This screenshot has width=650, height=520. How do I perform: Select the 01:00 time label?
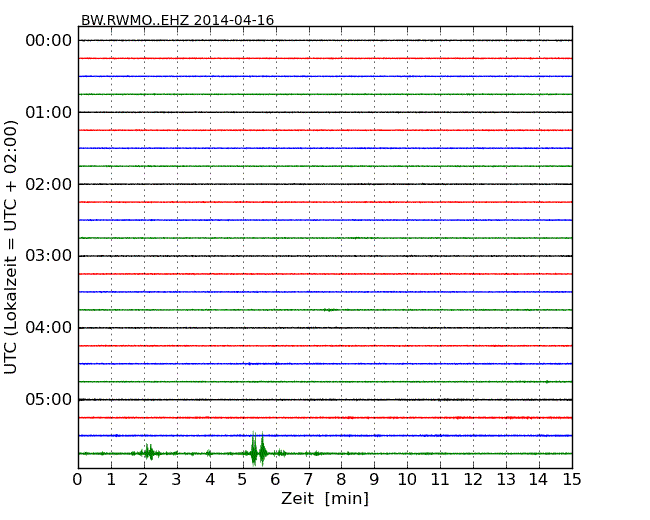49,112
